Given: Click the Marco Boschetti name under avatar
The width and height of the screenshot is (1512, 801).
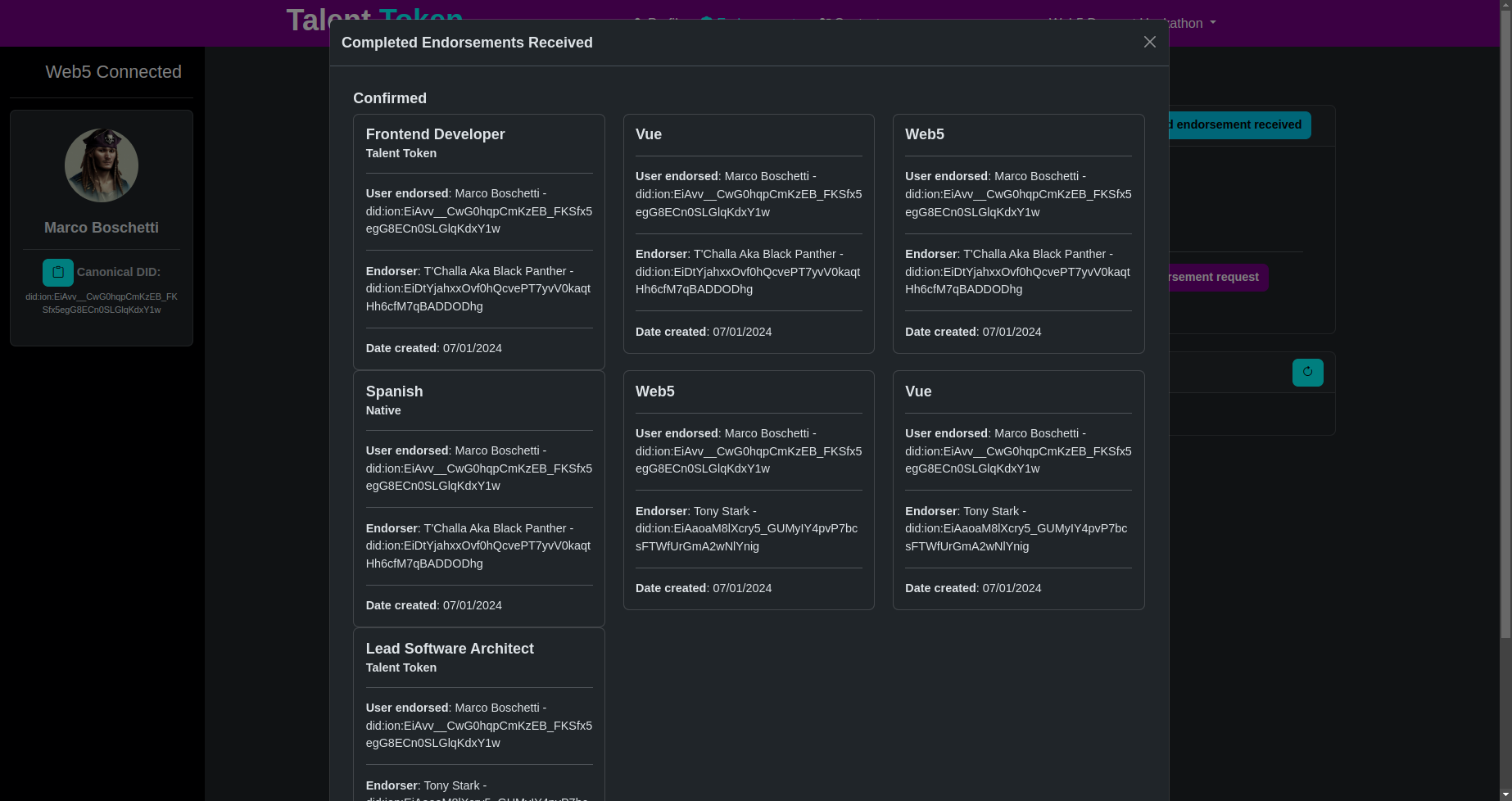Looking at the screenshot, I should tap(102, 228).
